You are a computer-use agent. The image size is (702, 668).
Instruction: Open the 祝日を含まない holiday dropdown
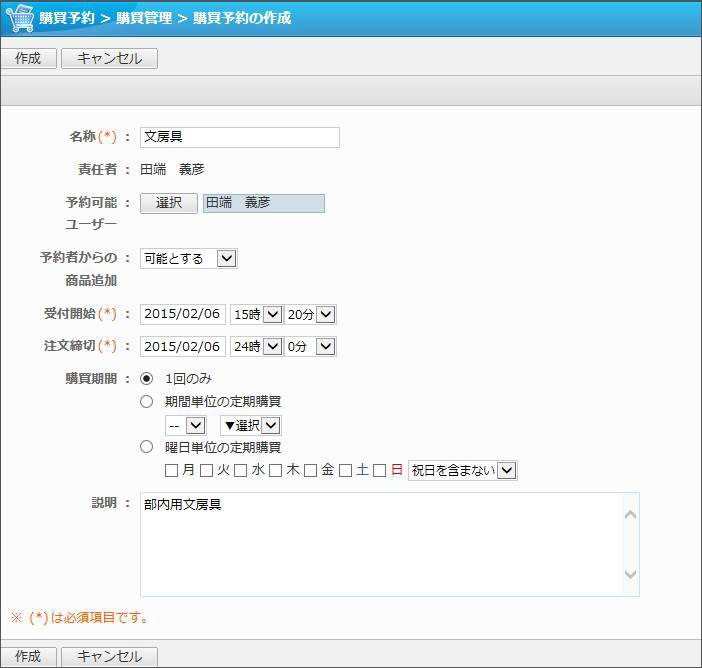[463, 470]
